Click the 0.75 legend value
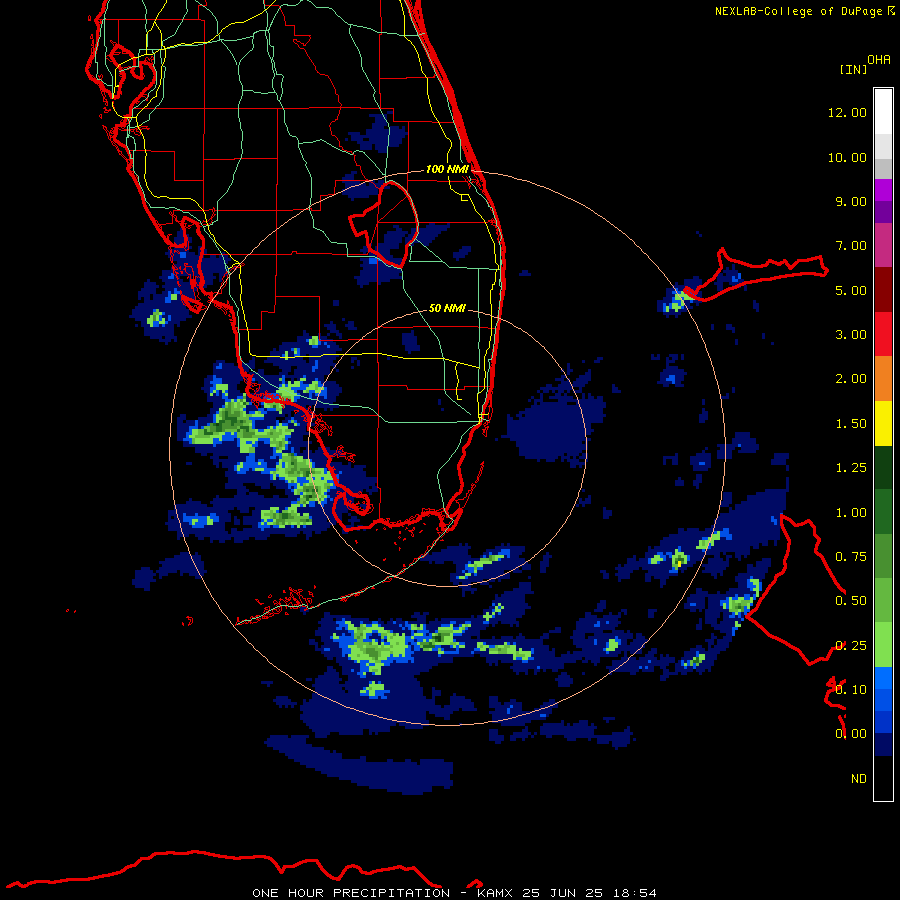Image resolution: width=900 pixels, height=900 pixels. 851,557
